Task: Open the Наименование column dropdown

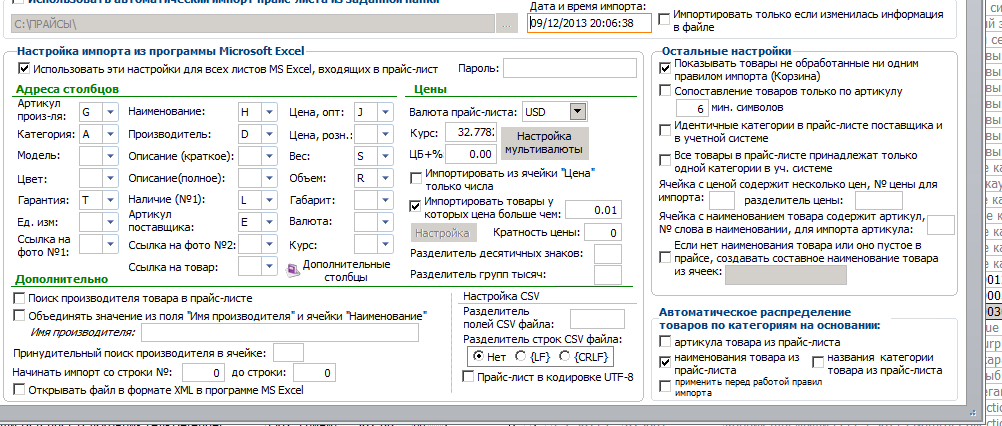Action: click(x=270, y=112)
